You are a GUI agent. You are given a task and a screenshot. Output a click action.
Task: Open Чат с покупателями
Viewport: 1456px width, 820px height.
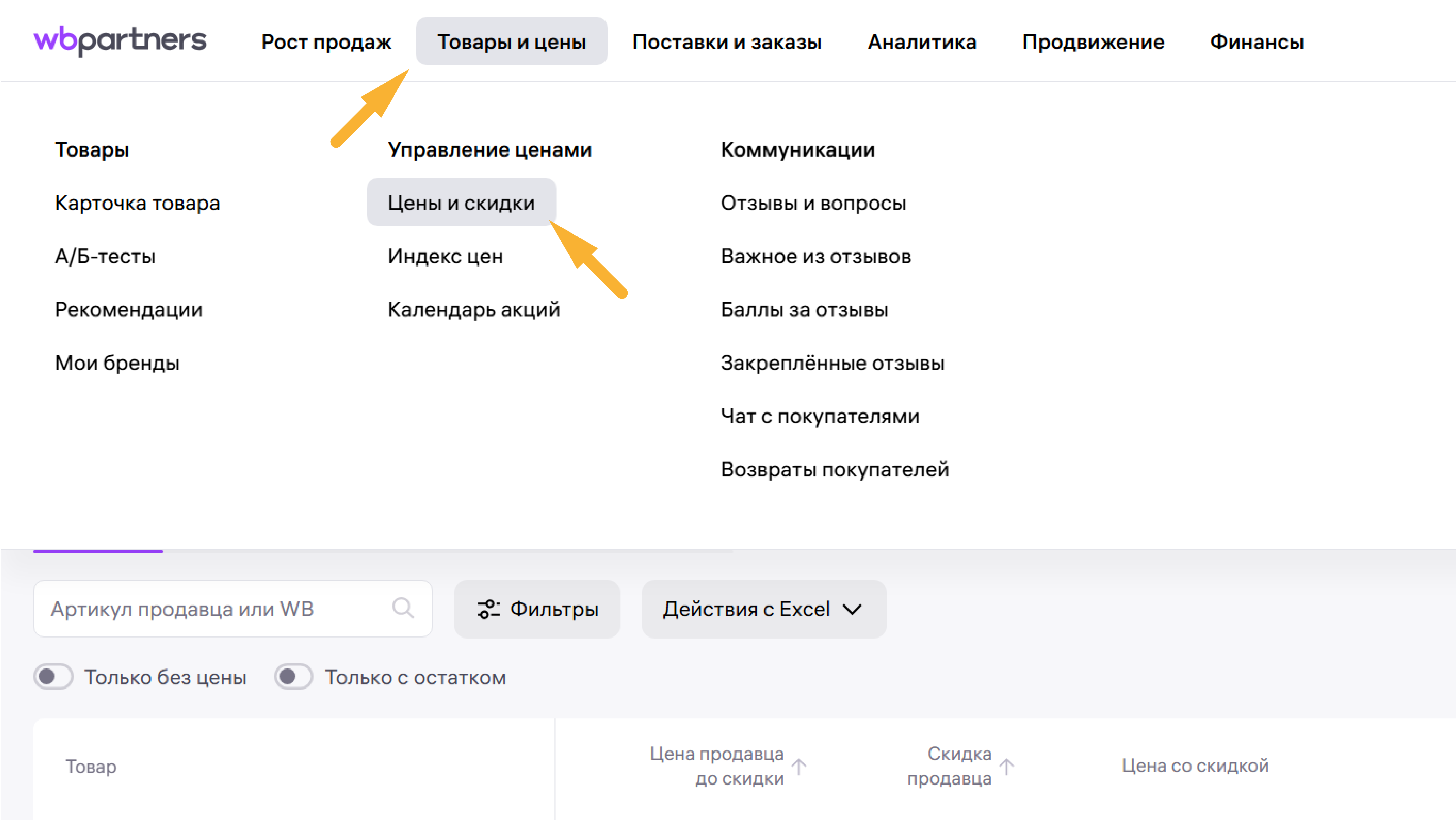(x=820, y=416)
